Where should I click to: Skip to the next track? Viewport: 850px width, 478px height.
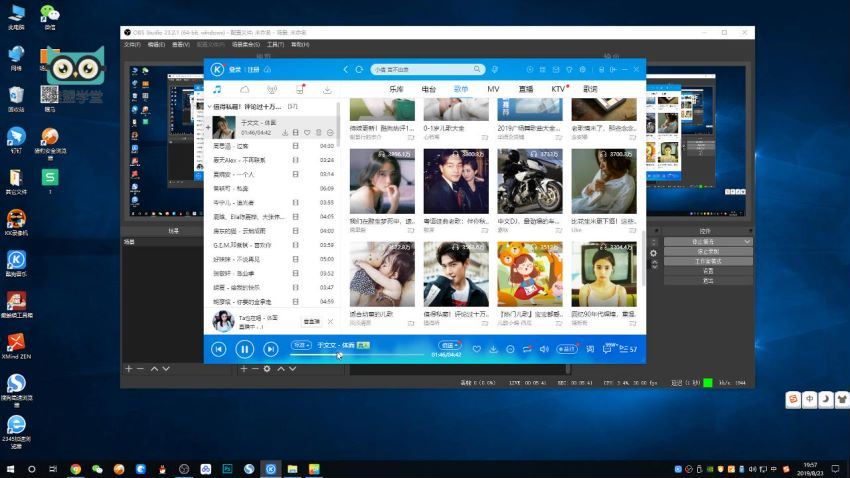271,350
